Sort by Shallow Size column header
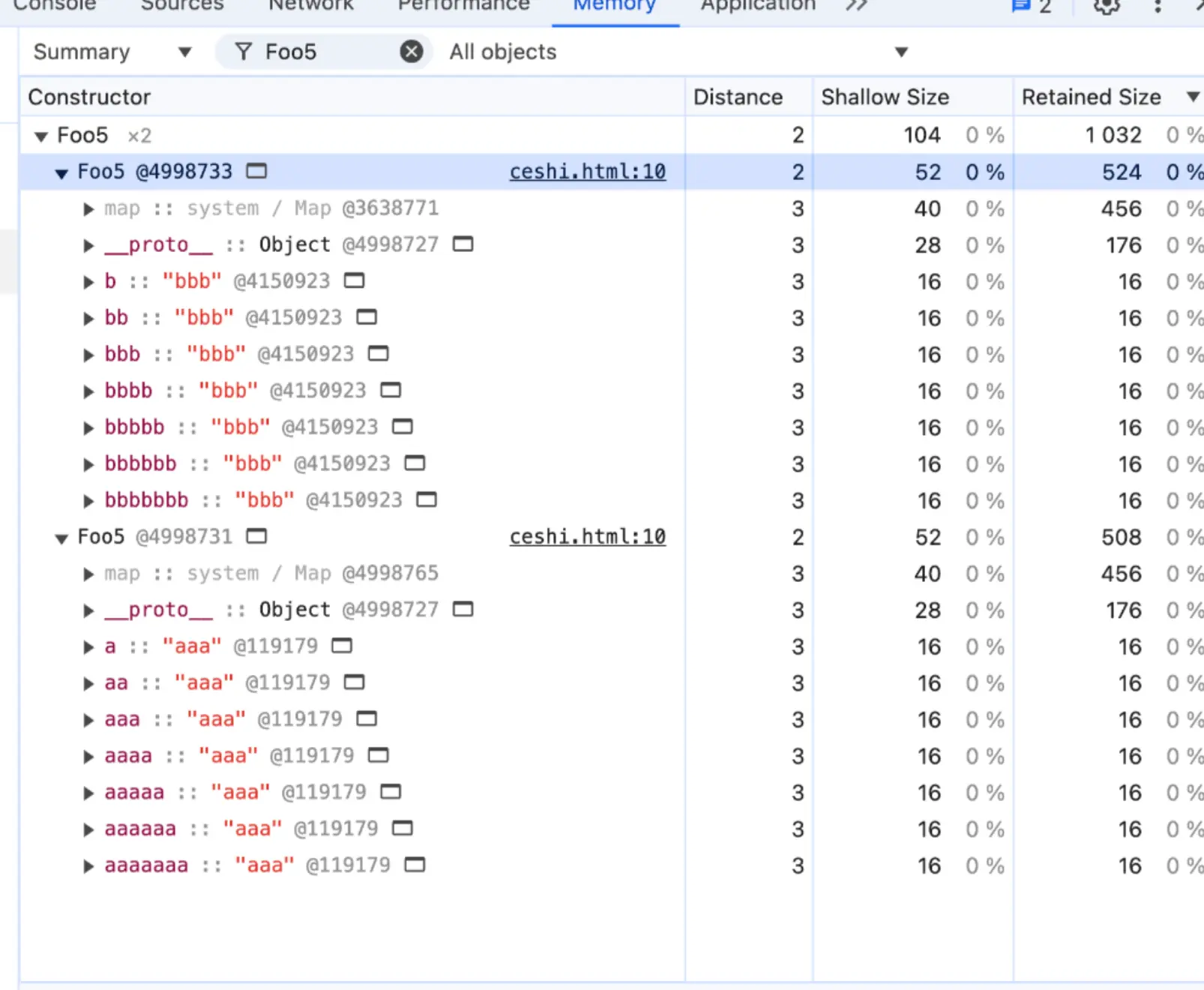The height and width of the screenshot is (990, 1204). 913,97
